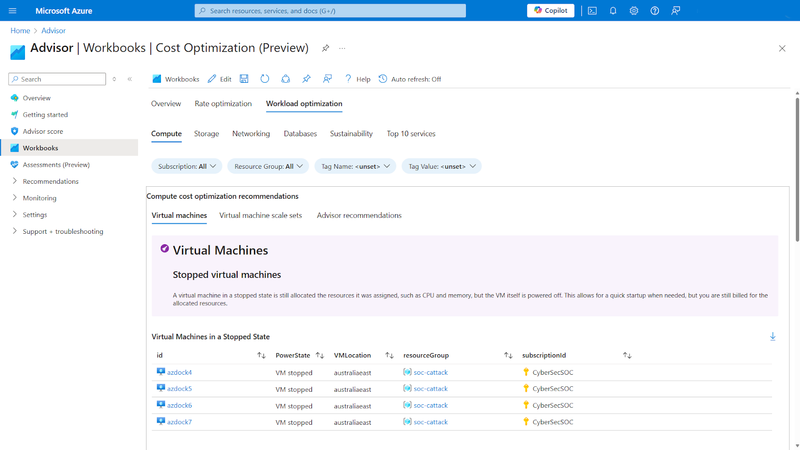Open the Workbooks gallery toolbar button
The height and width of the screenshot is (450, 800).
tap(176, 79)
